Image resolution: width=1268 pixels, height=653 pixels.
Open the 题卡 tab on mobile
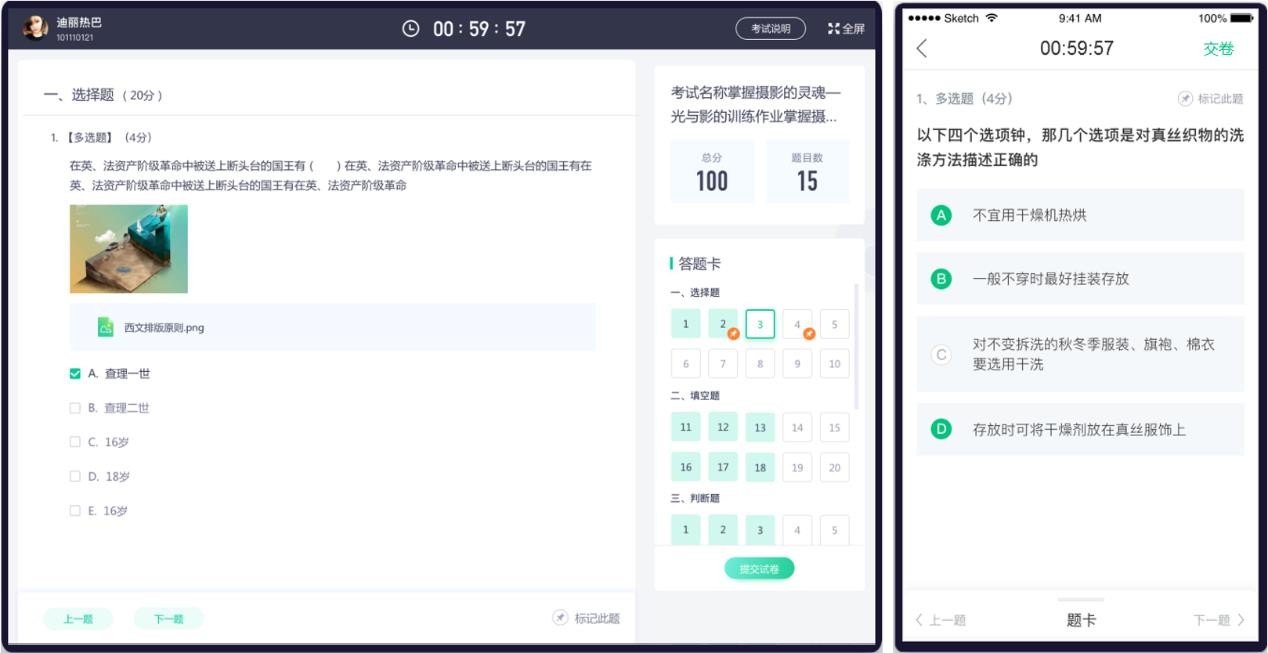pos(1081,620)
